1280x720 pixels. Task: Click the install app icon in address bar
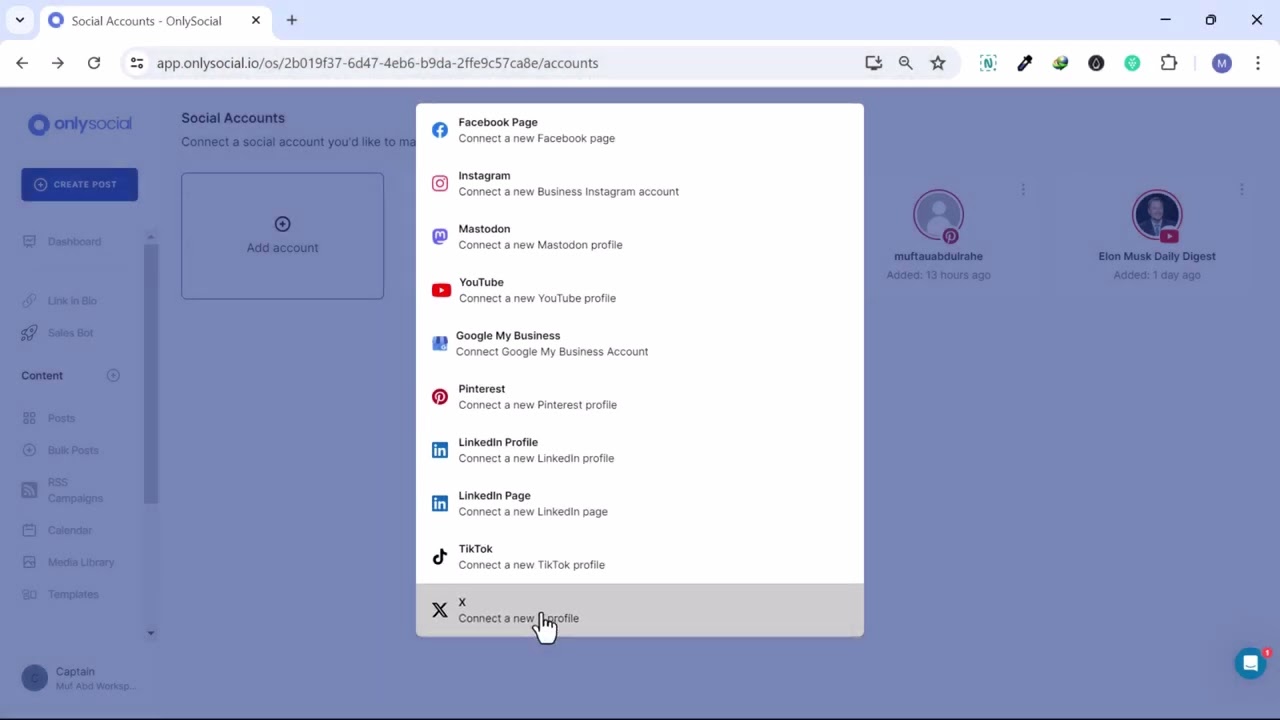click(x=874, y=63)
